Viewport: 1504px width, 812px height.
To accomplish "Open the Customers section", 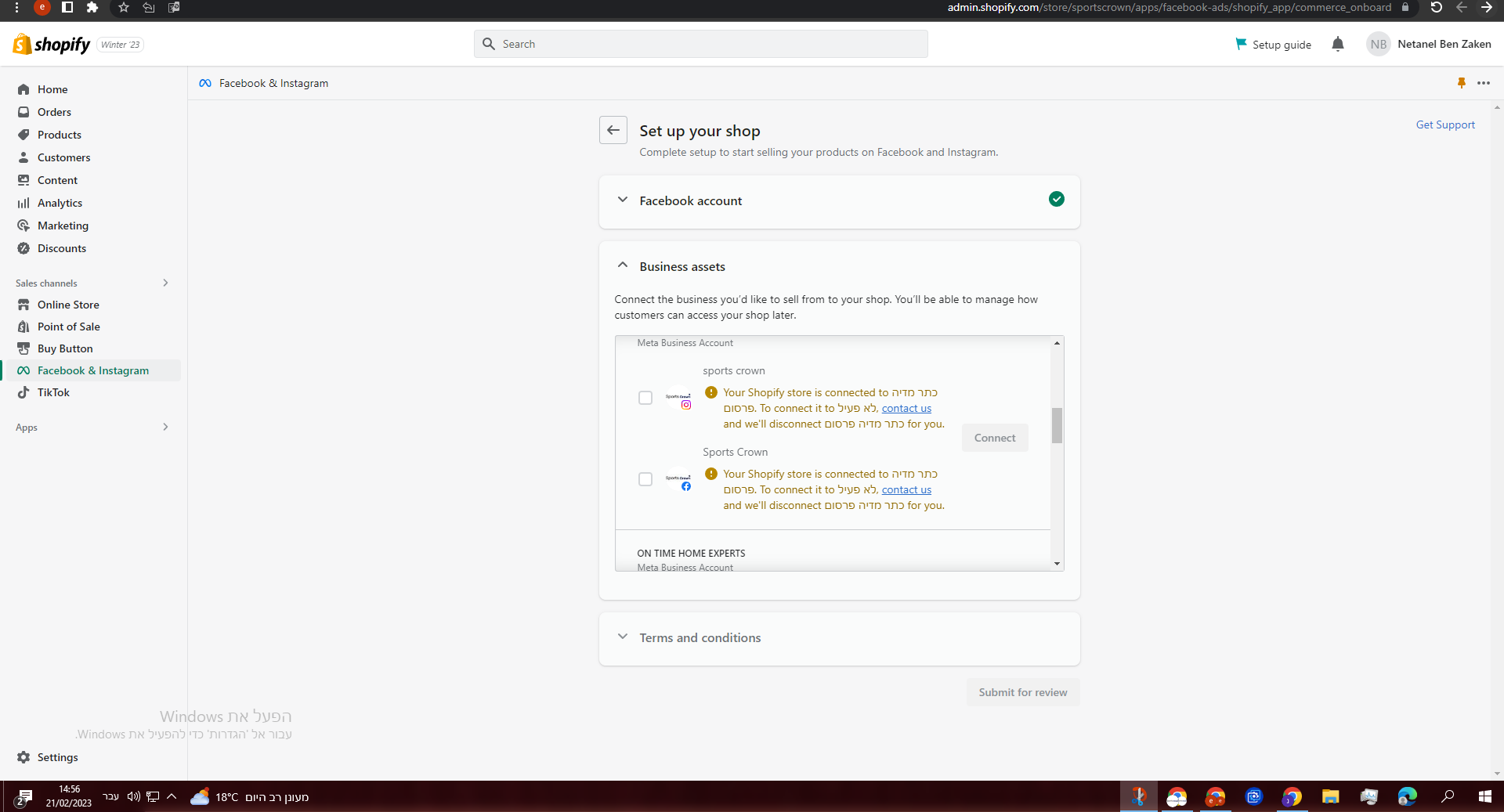I will (63, 157).
